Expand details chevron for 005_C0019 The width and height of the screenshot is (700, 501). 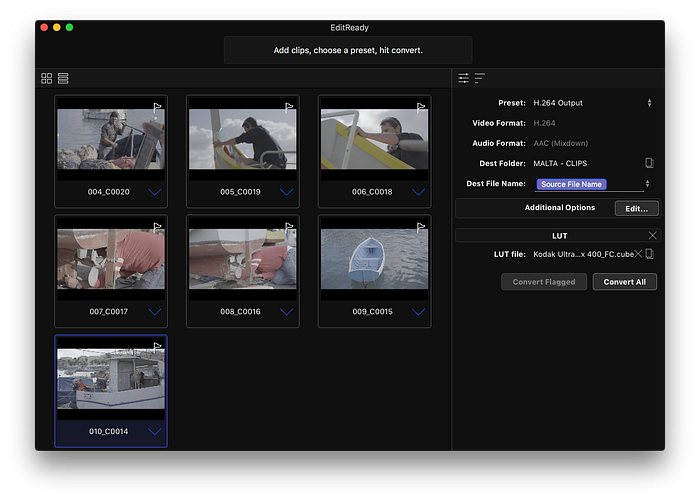[x=286, y=192]
